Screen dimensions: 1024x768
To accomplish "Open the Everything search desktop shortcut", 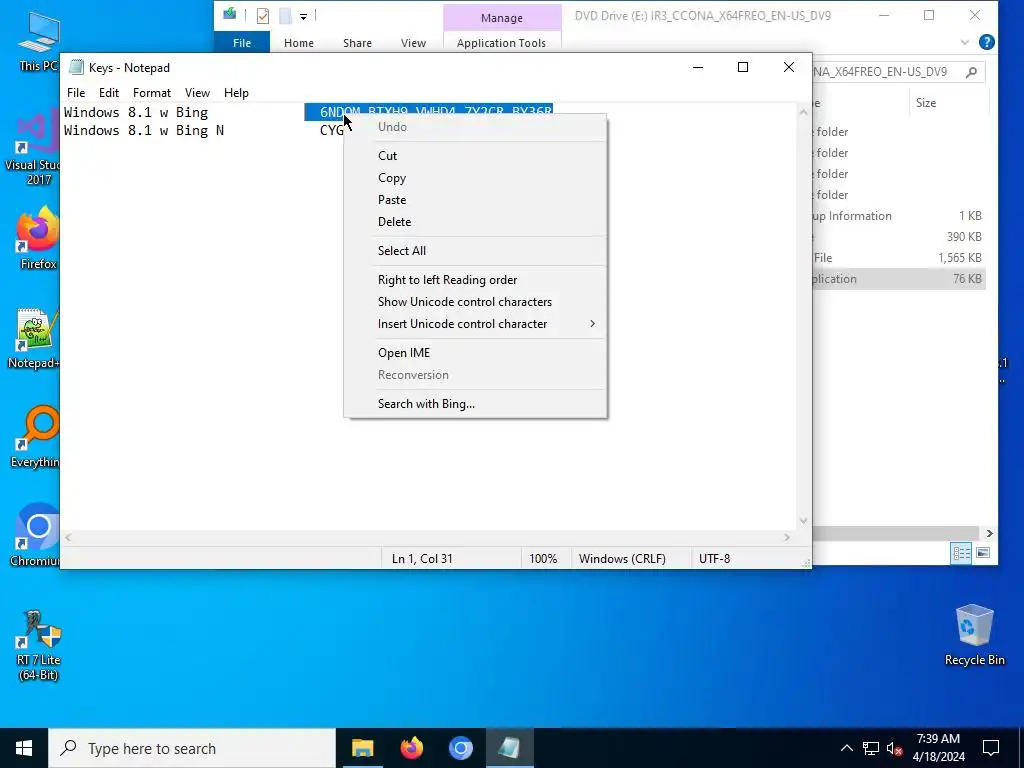I will click(36, 436).
